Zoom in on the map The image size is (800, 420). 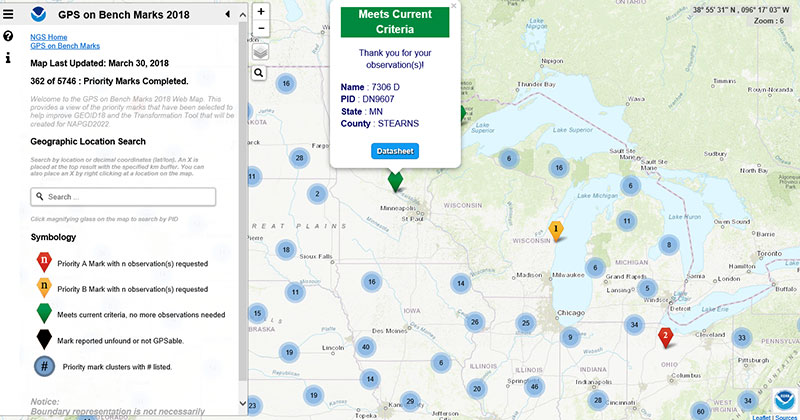[260, 13]
